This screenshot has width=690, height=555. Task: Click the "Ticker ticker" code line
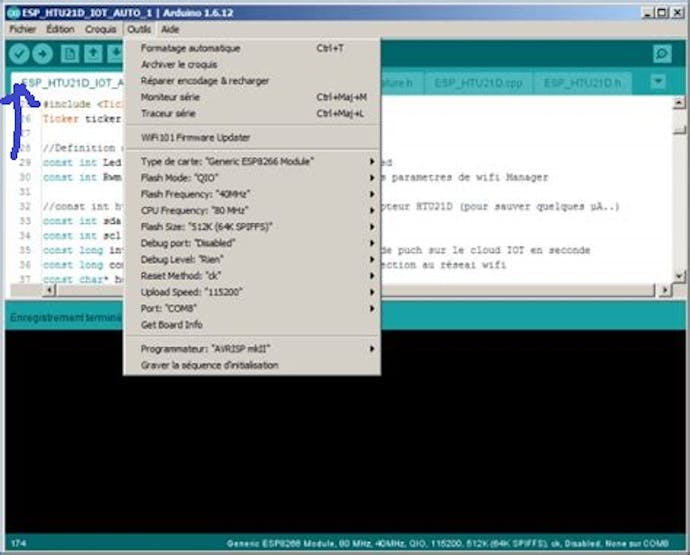pyautogui.click(x=82, y=119)
